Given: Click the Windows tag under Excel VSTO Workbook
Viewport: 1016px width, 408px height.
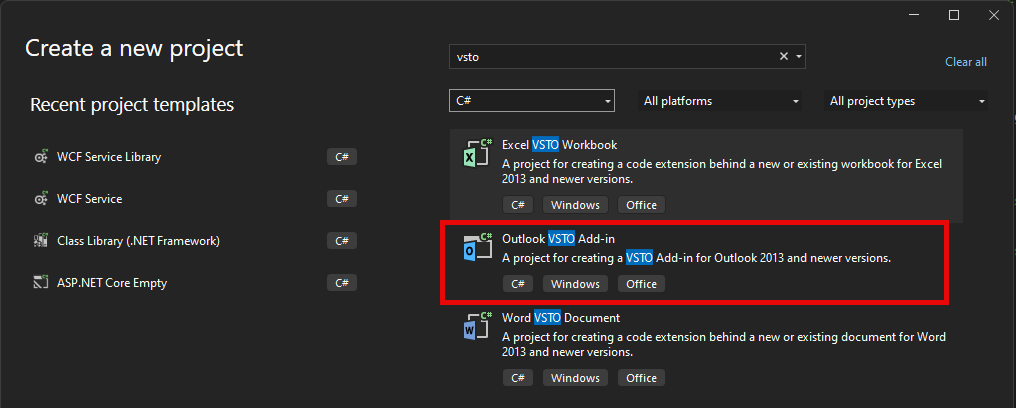Looking at the screenshot, I should pyautogui.click(x=575, y=205).
